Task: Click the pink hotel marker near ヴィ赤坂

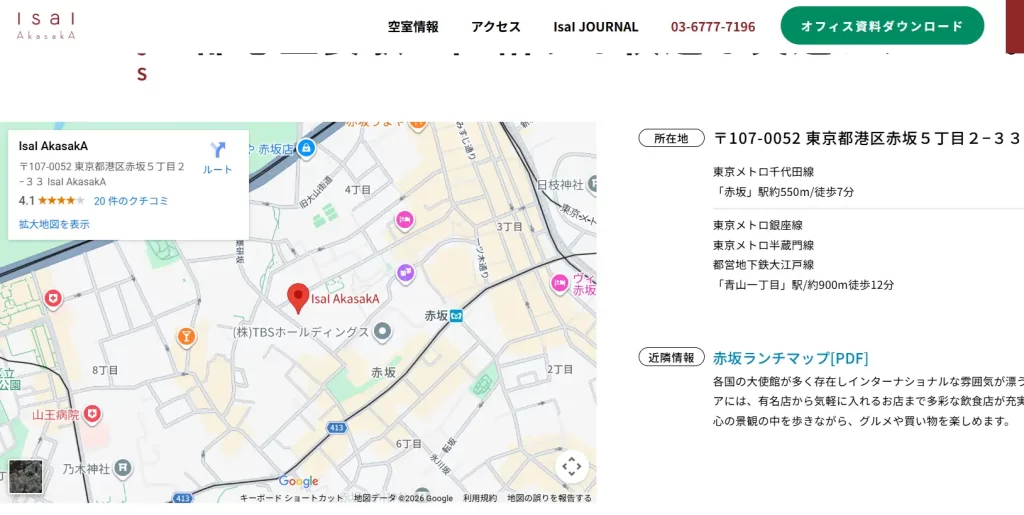Action: [x=559, y=283]
